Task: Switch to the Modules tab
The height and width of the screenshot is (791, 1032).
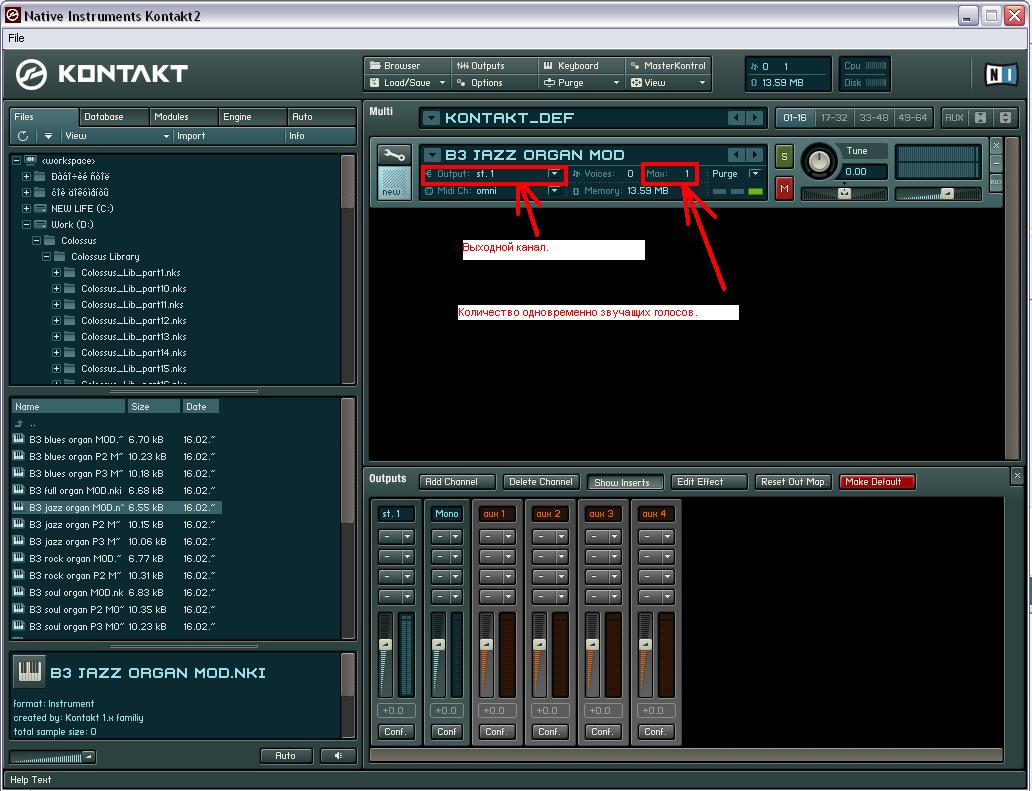Action: [182, 116]
